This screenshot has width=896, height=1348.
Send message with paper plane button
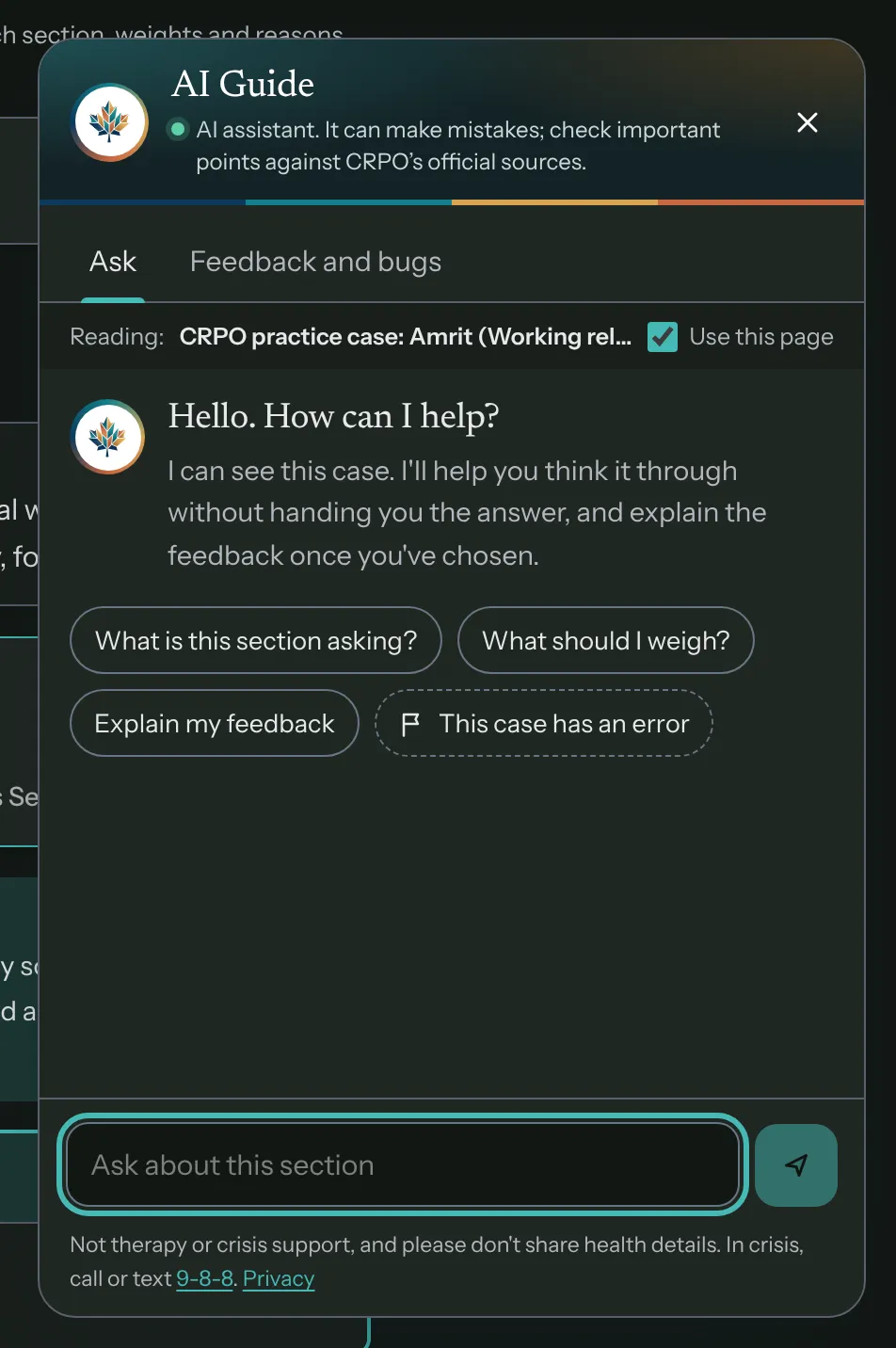pyautogui.click(x=796, y=1165)
